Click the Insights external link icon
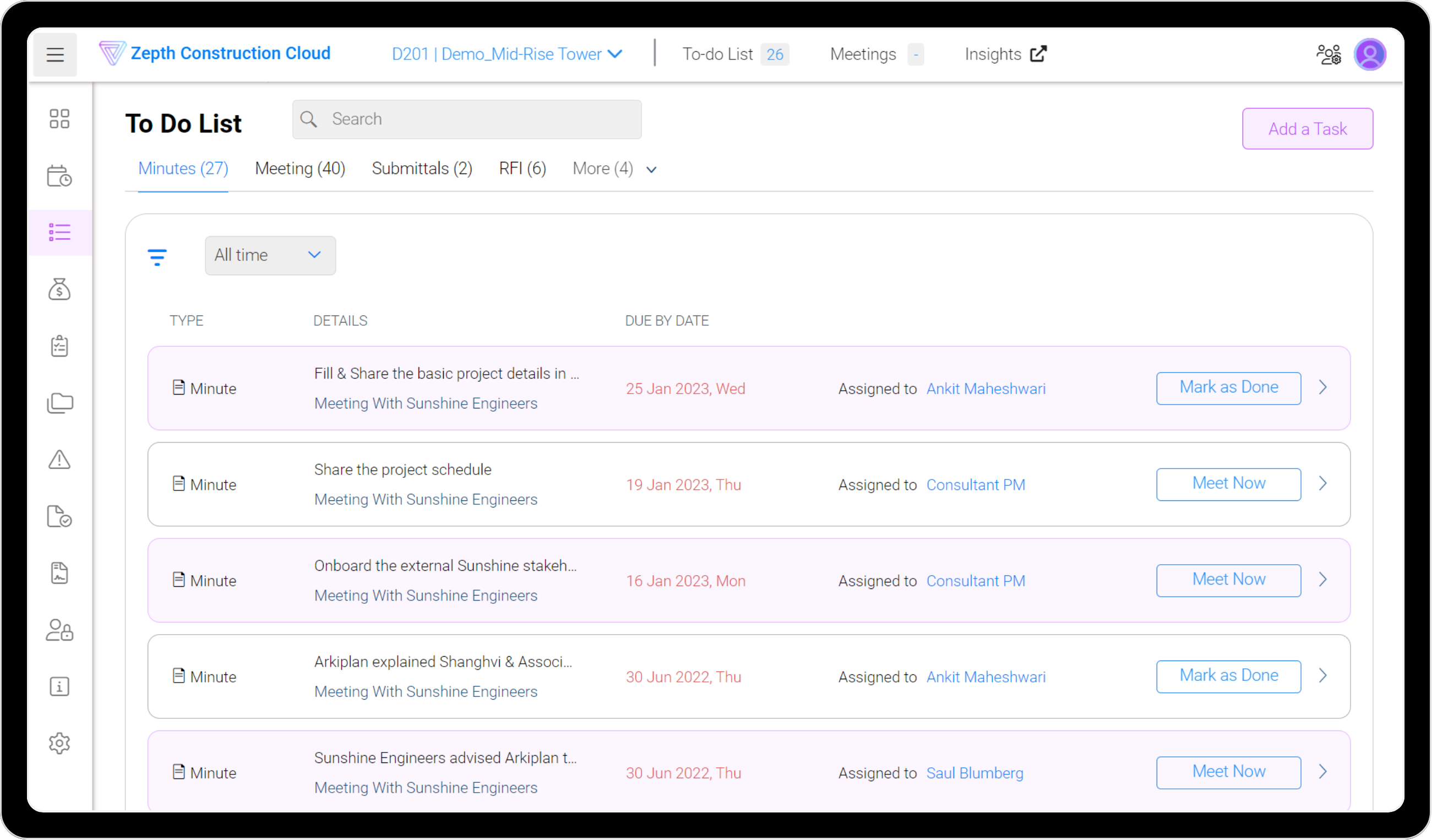Viewport: 1432px width, 840px height. pyautogui.click(x=1039, y=53)
